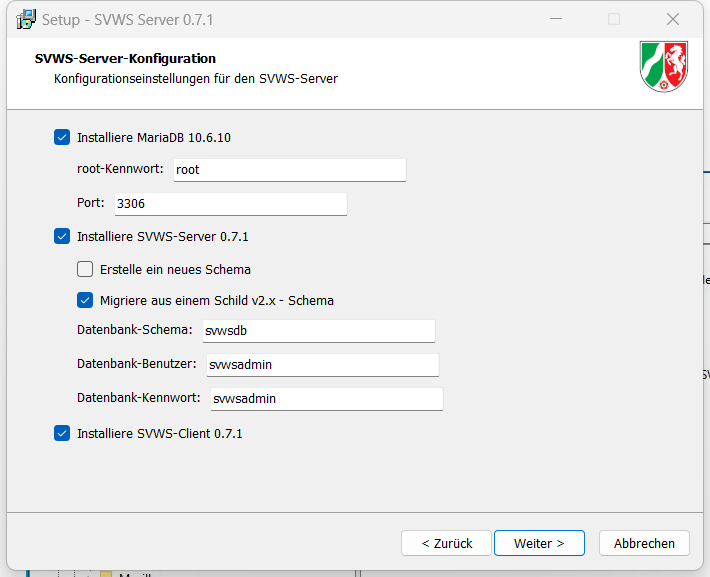Image resolution: width=710 pixels, height=577 pixels.
Task: Minimize the Setup window
Action: click(556, 19)
